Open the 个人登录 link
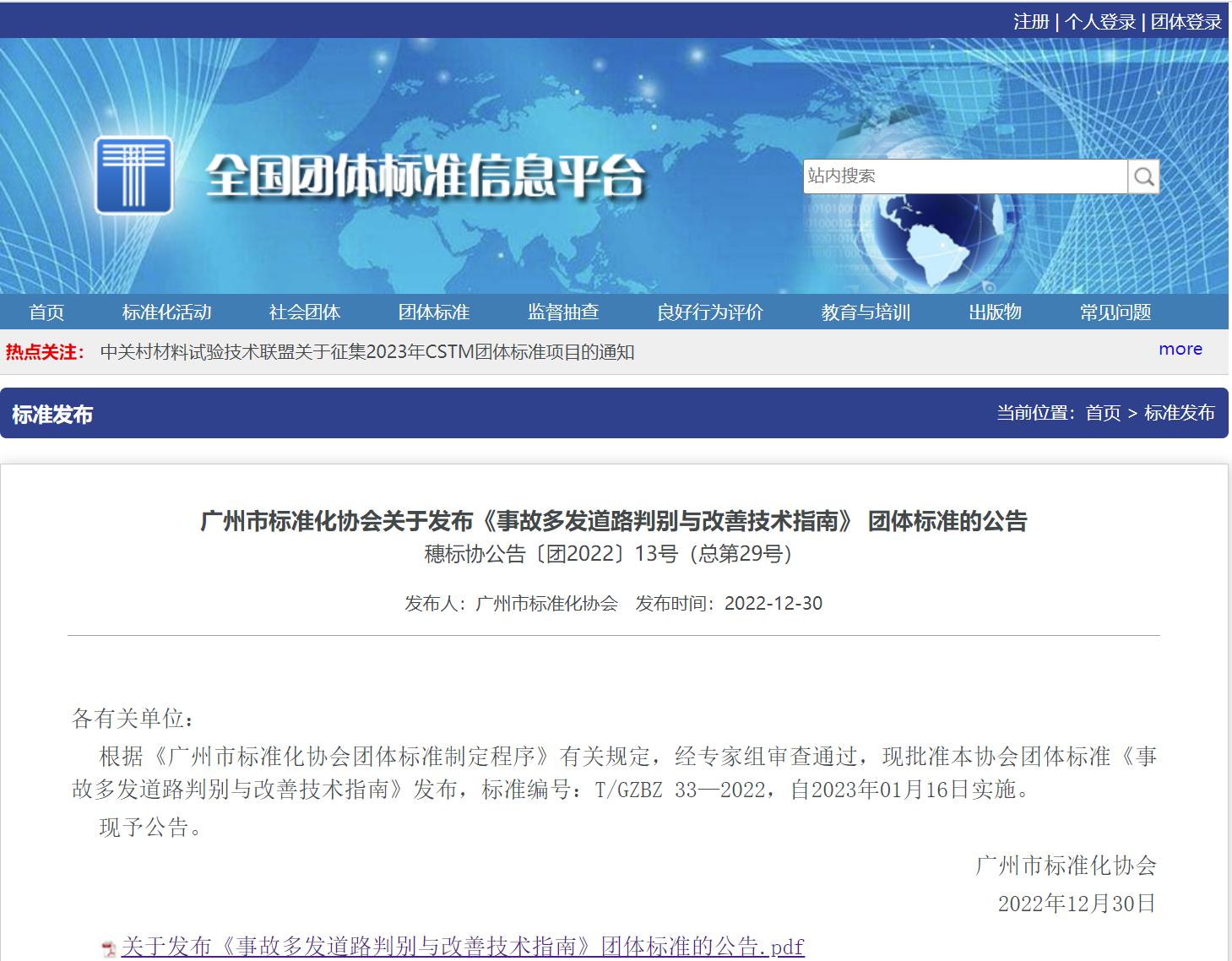The width and height of the screenshot is (1232, 961). click(x=1099, y=22)
